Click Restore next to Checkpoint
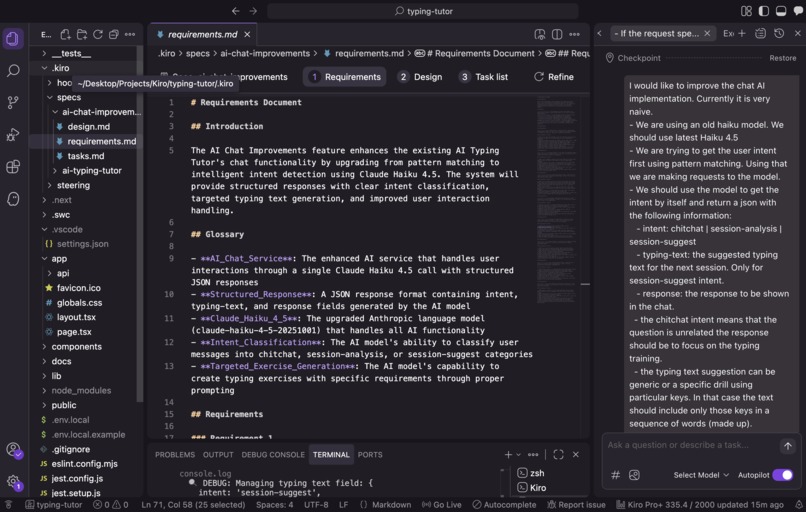Image resolution: width=806 pixels, height=512 pixels. click(x=782, y=58)
